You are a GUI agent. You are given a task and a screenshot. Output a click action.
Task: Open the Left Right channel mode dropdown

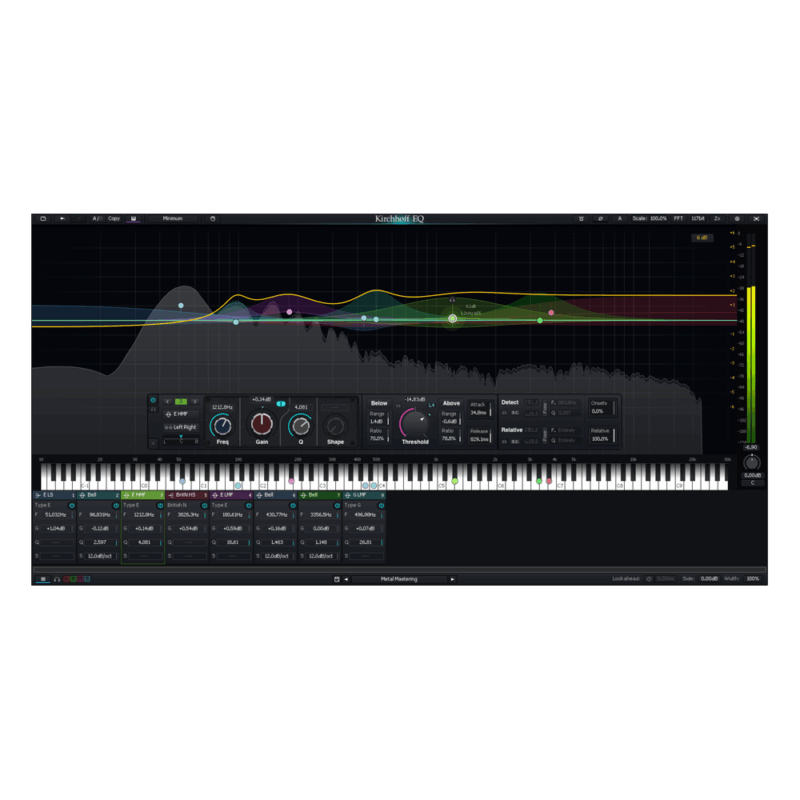181,428
